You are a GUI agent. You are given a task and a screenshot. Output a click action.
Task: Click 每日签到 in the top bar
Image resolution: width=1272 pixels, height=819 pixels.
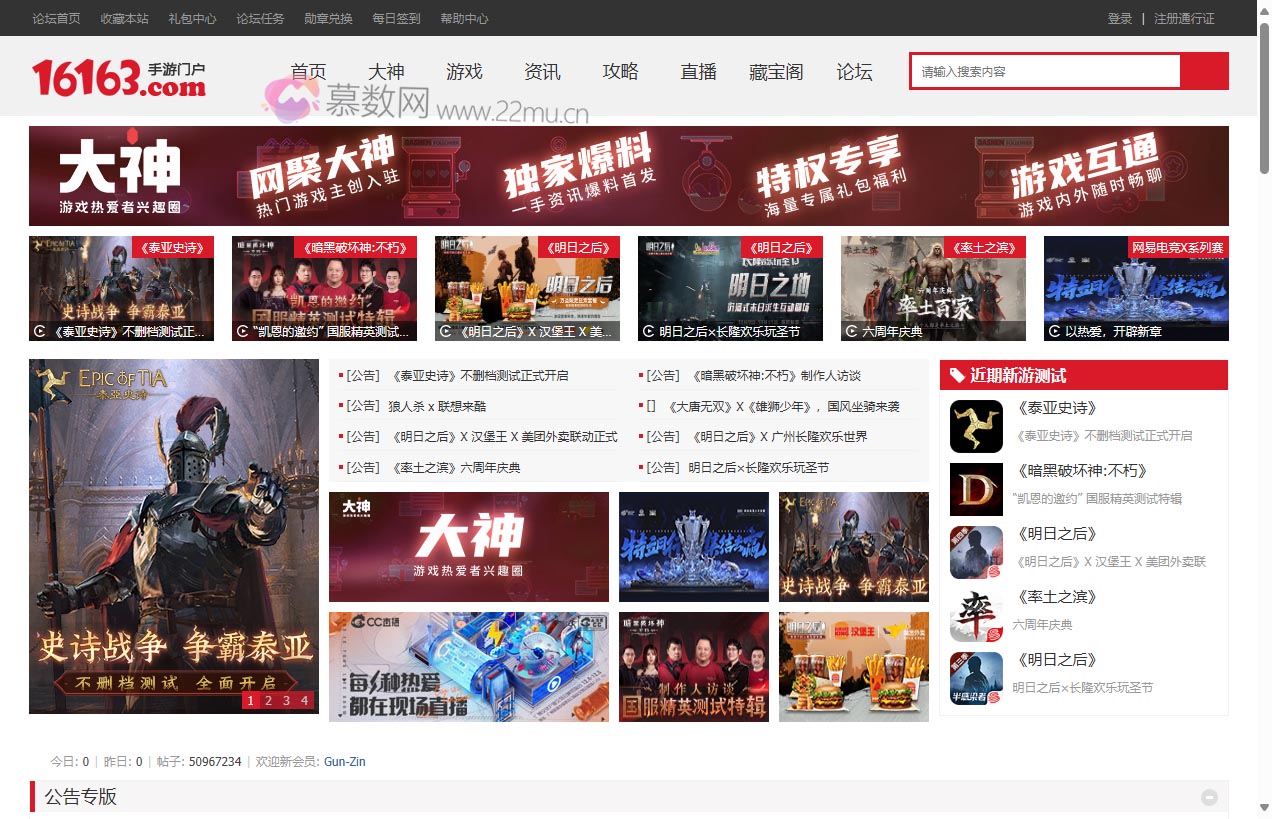tap(395, 18)
